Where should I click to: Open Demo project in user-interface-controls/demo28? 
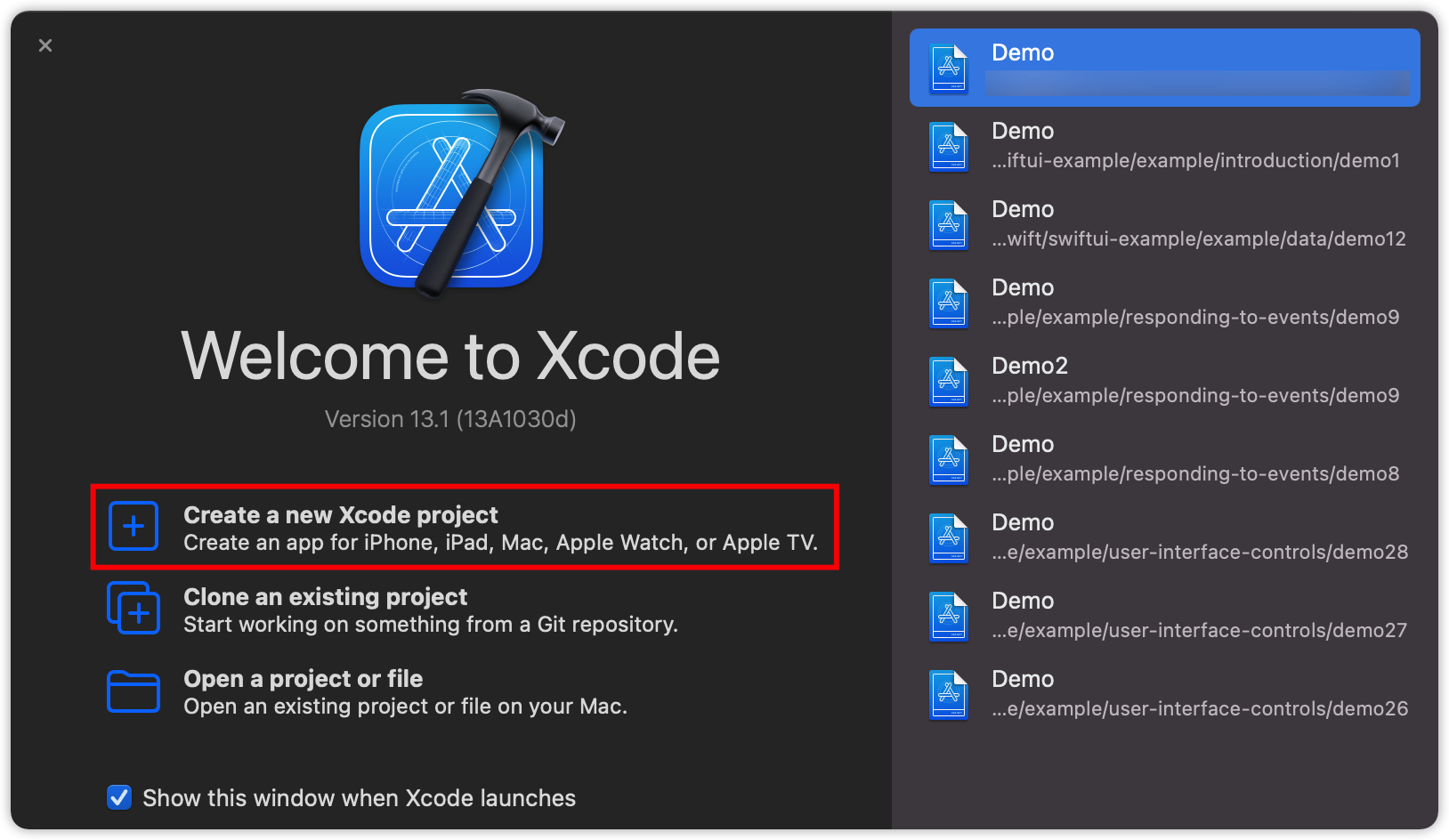click(1193, 537)
